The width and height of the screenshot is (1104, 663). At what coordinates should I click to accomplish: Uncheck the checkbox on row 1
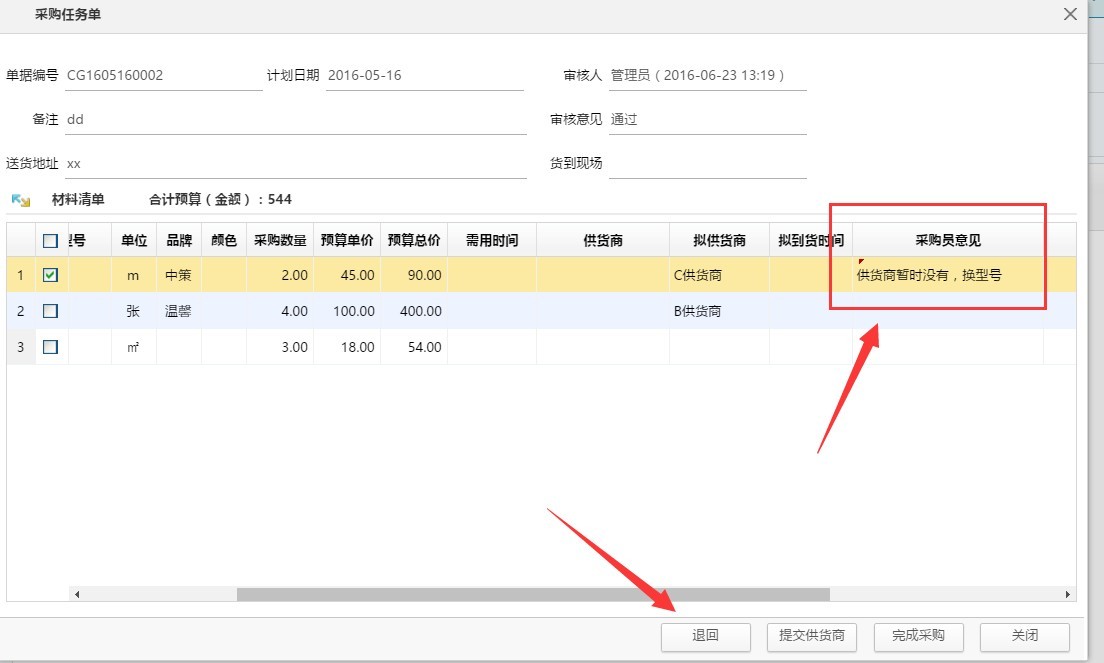[49, 274]
